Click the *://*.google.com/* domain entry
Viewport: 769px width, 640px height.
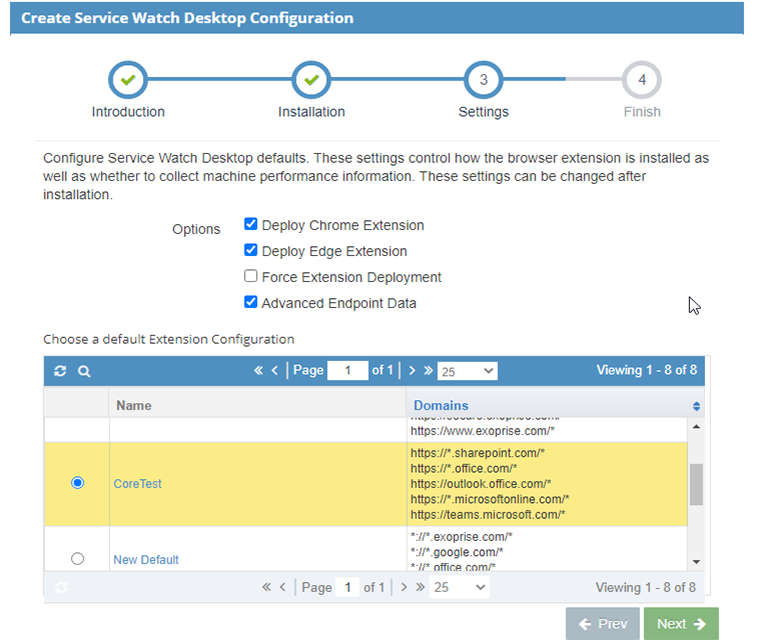tap(457, 552)
